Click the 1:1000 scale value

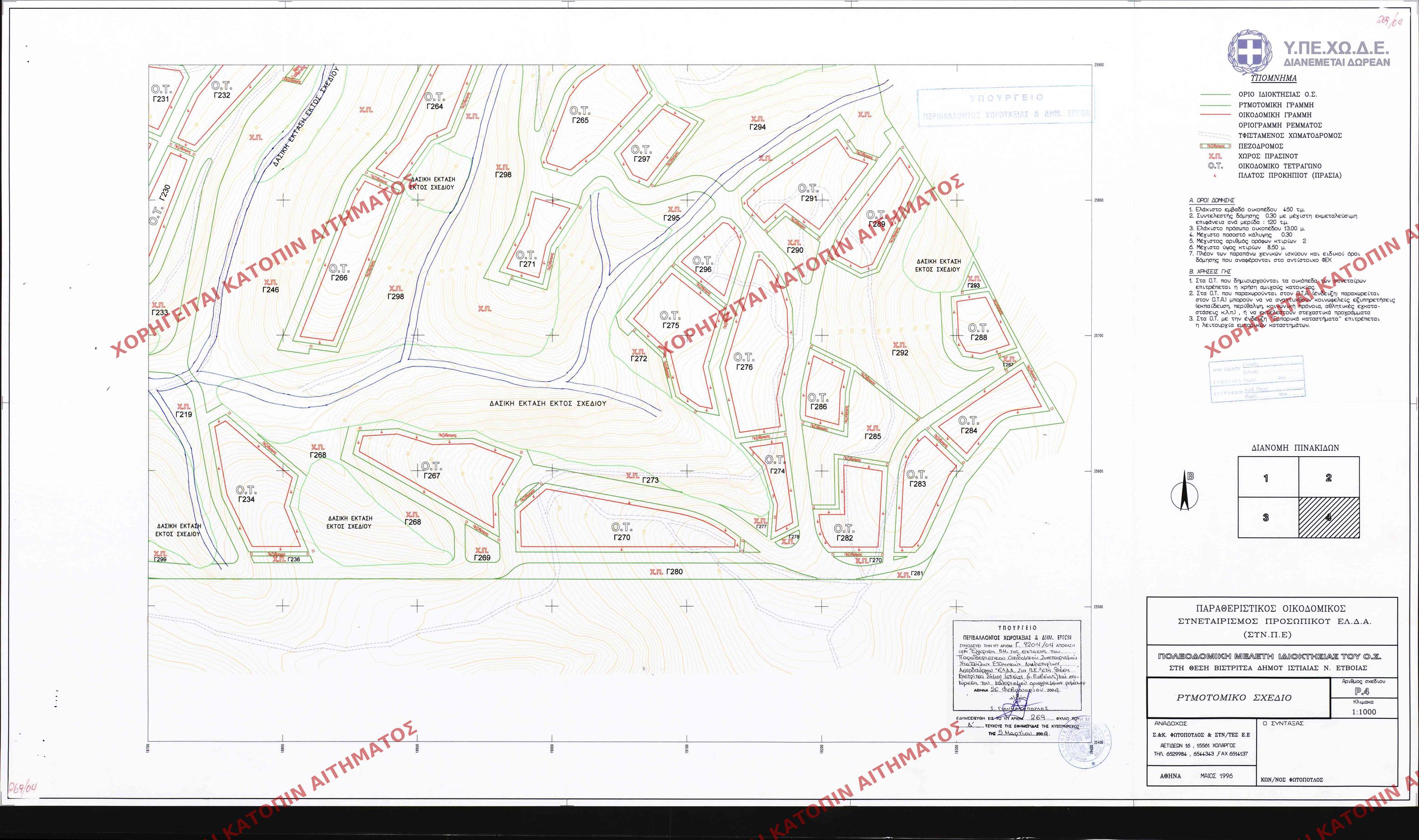(x=1364, y=712)
